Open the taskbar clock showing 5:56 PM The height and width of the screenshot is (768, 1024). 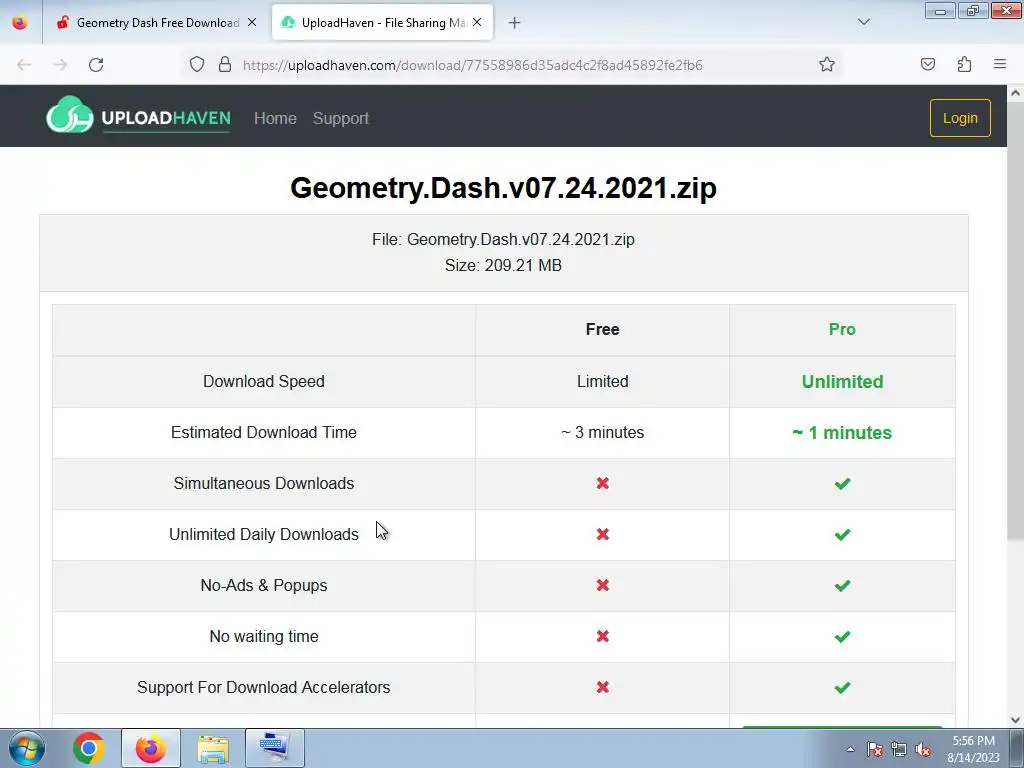(x=973, y=749)
